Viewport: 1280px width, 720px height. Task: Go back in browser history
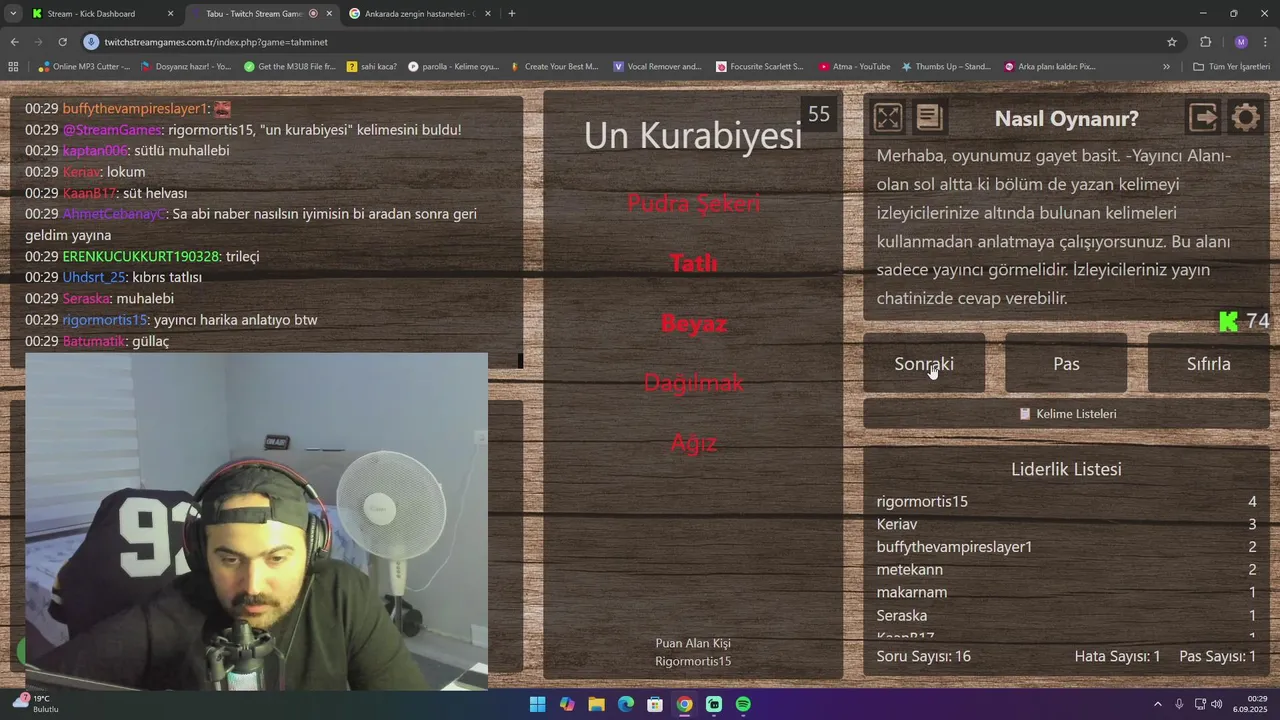click(x=14, y=42)
